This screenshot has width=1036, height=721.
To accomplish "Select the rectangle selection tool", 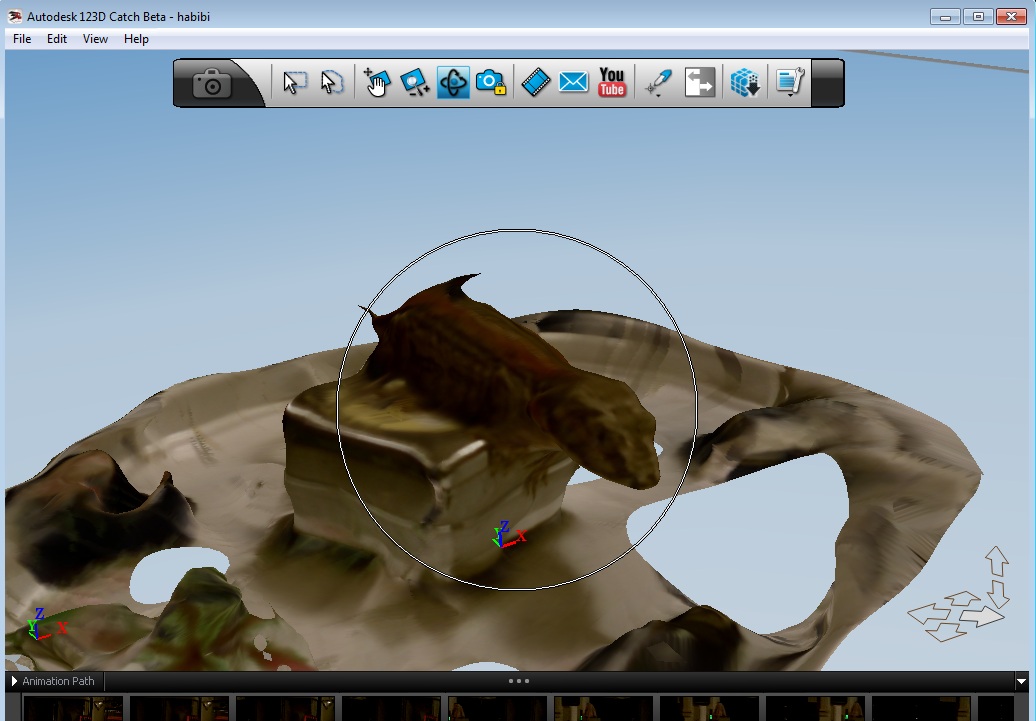I will pos(294,83).
